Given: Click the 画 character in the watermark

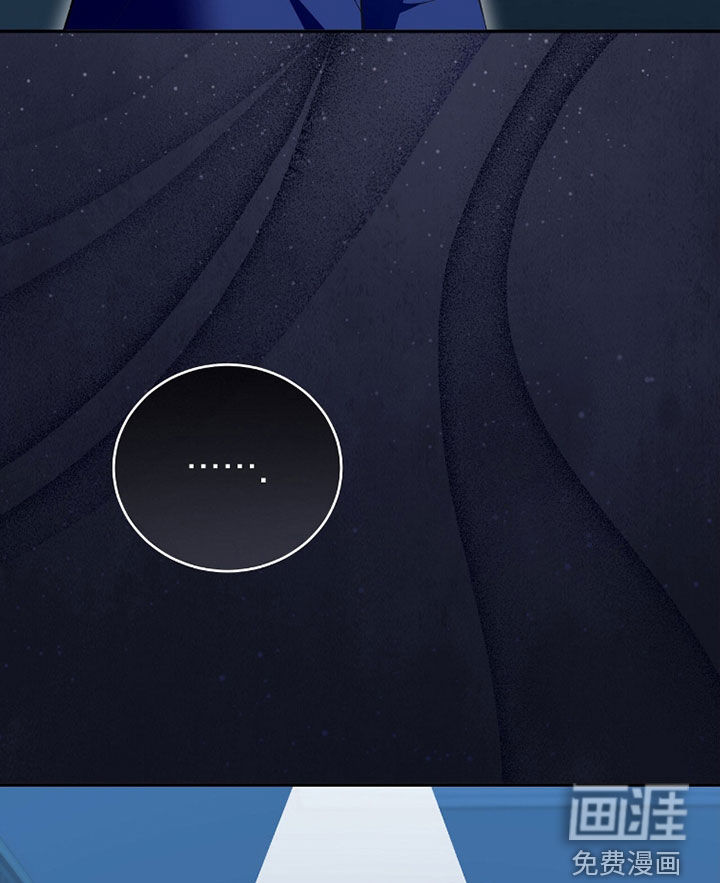Looking at the screenshot, I should pyautogui.click(x=599, y=814).
